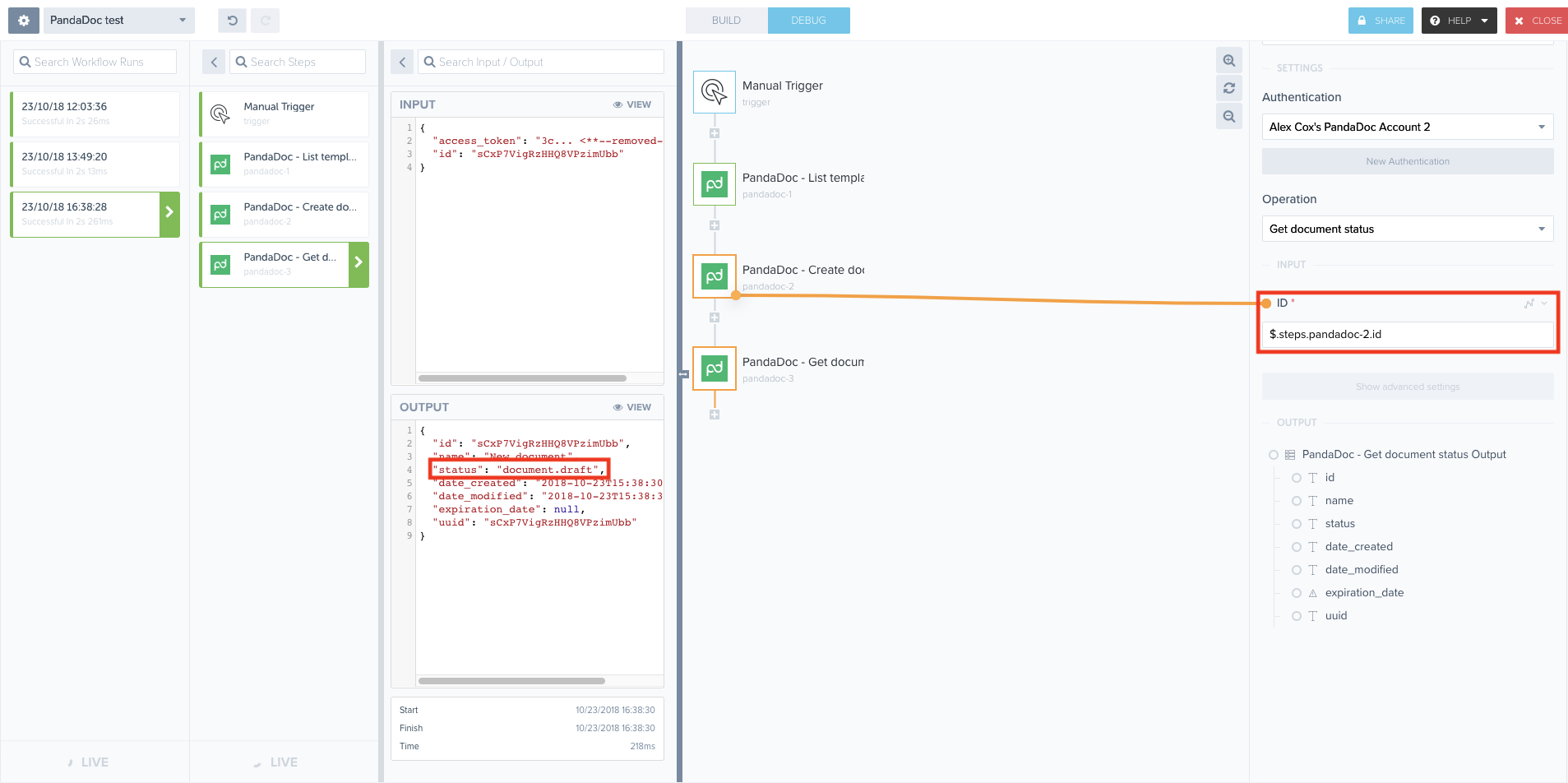
Task: Select the radio circle next to status output
Action: coord(1296,524)
